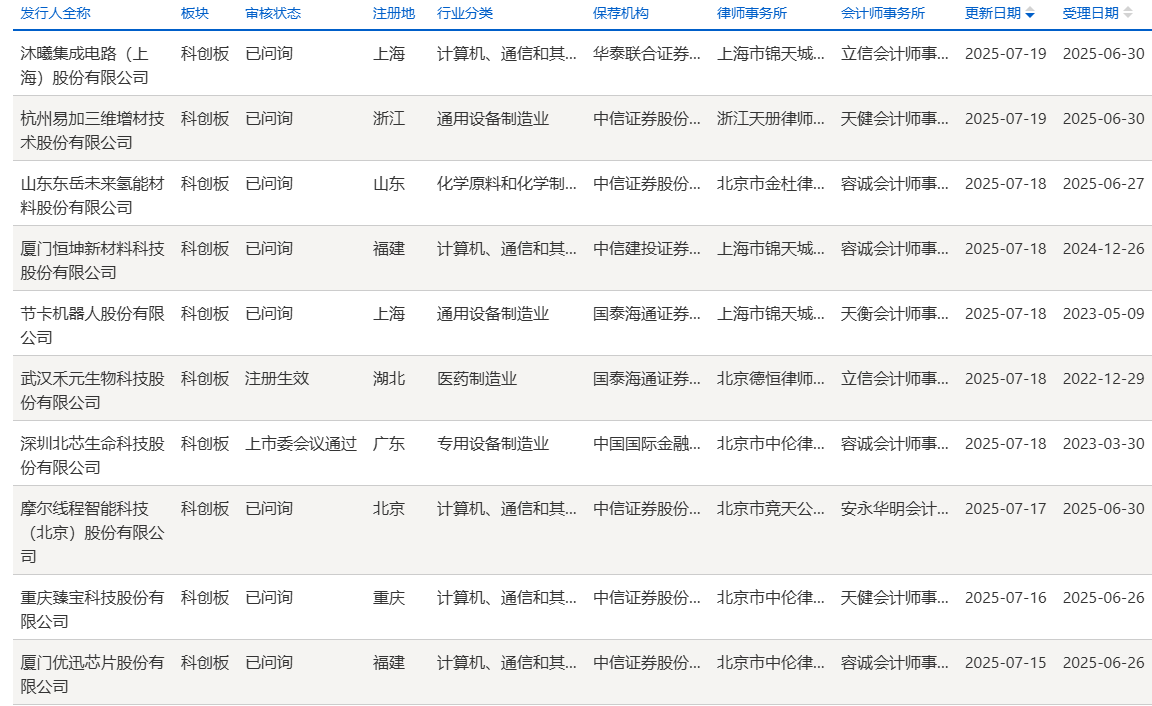This screenshot has width=1152, height=706.
Task: Click the 行业分类 column header
Action: pos(465,13)
